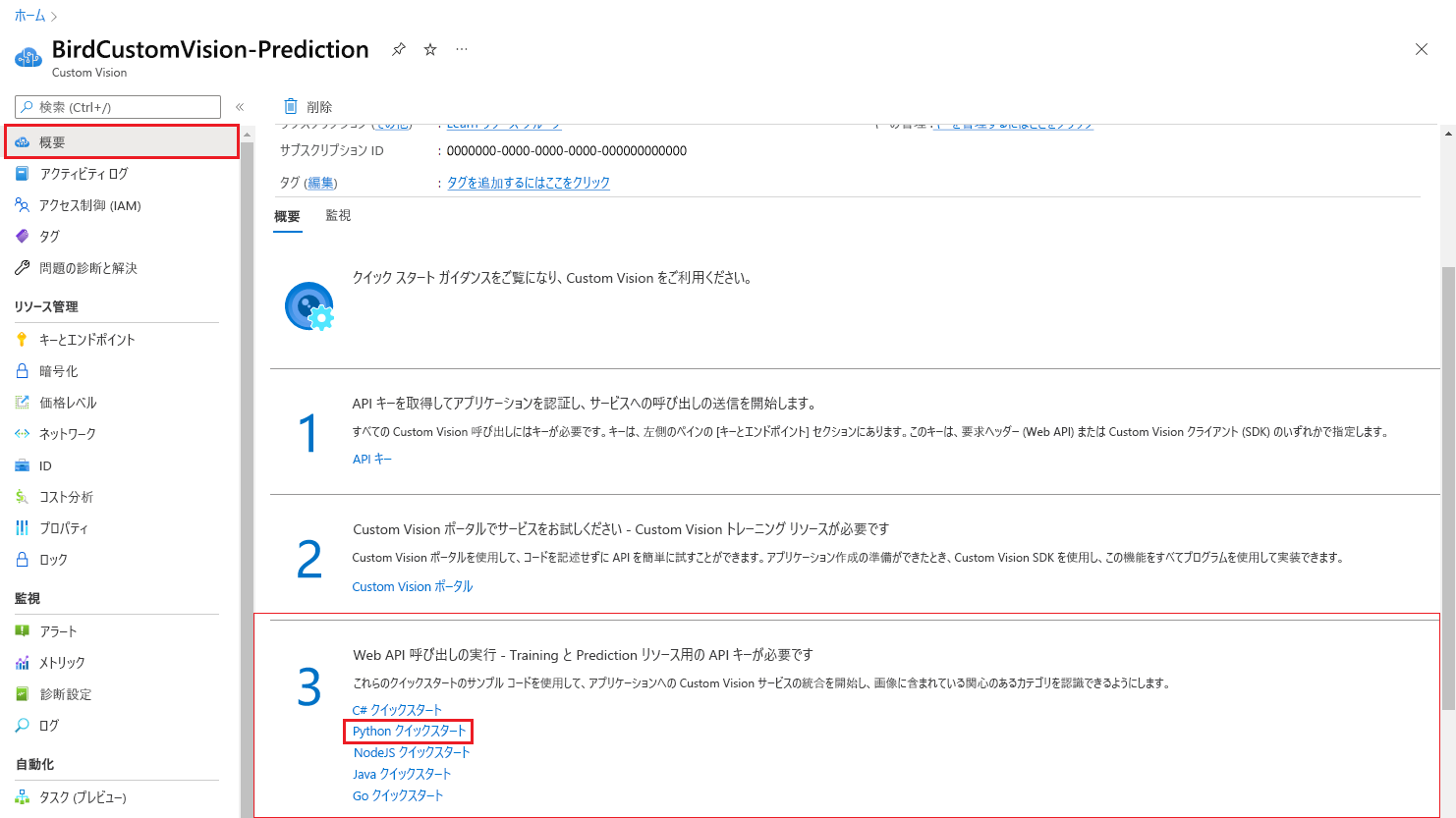Collapse the left navigation menu
Viewport: 1456px width, 818px height.
(x=240, y=107)
